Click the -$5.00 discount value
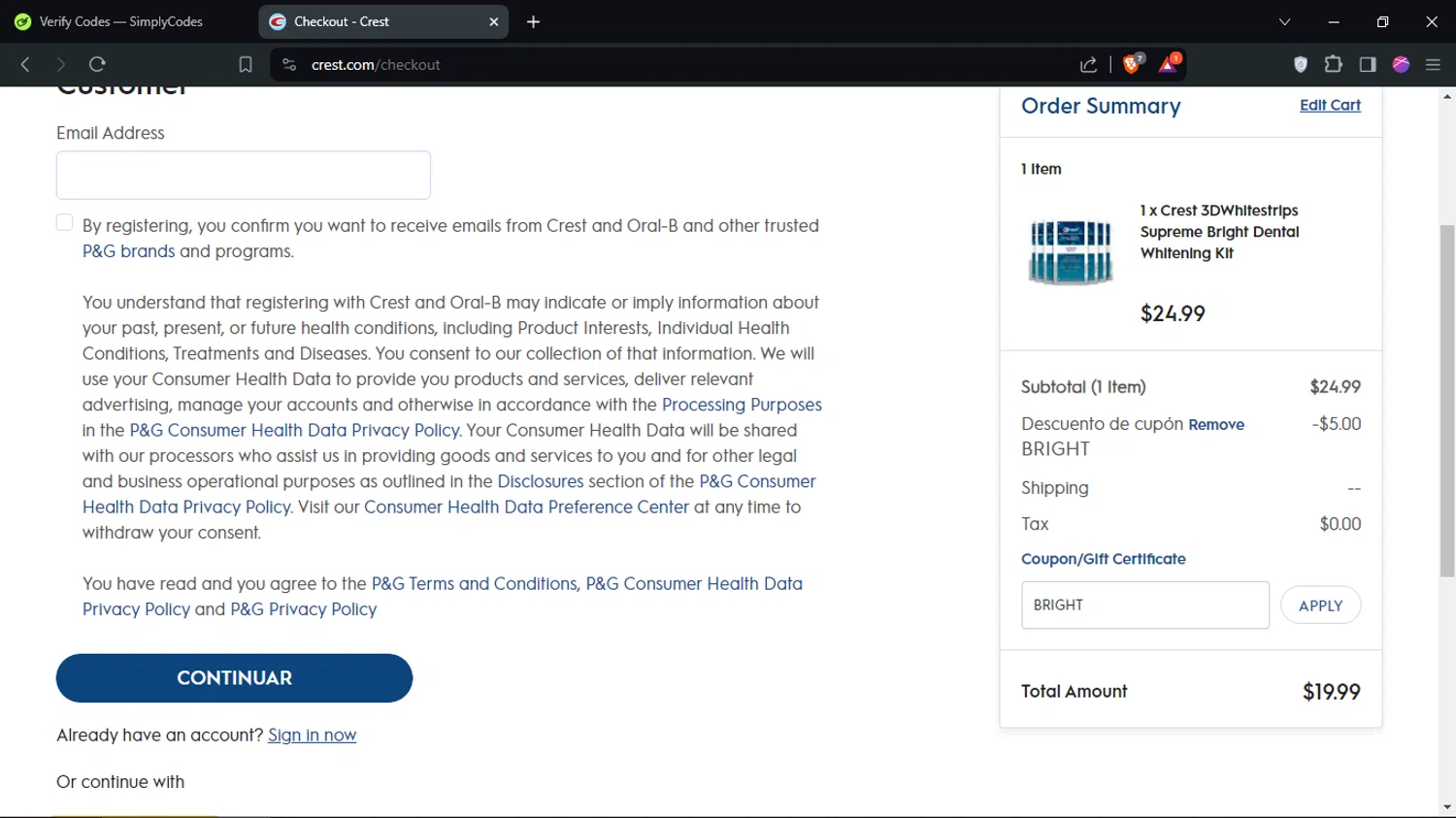The width and height of the screenshot is (1456, 818). [x=1337, y=424]
